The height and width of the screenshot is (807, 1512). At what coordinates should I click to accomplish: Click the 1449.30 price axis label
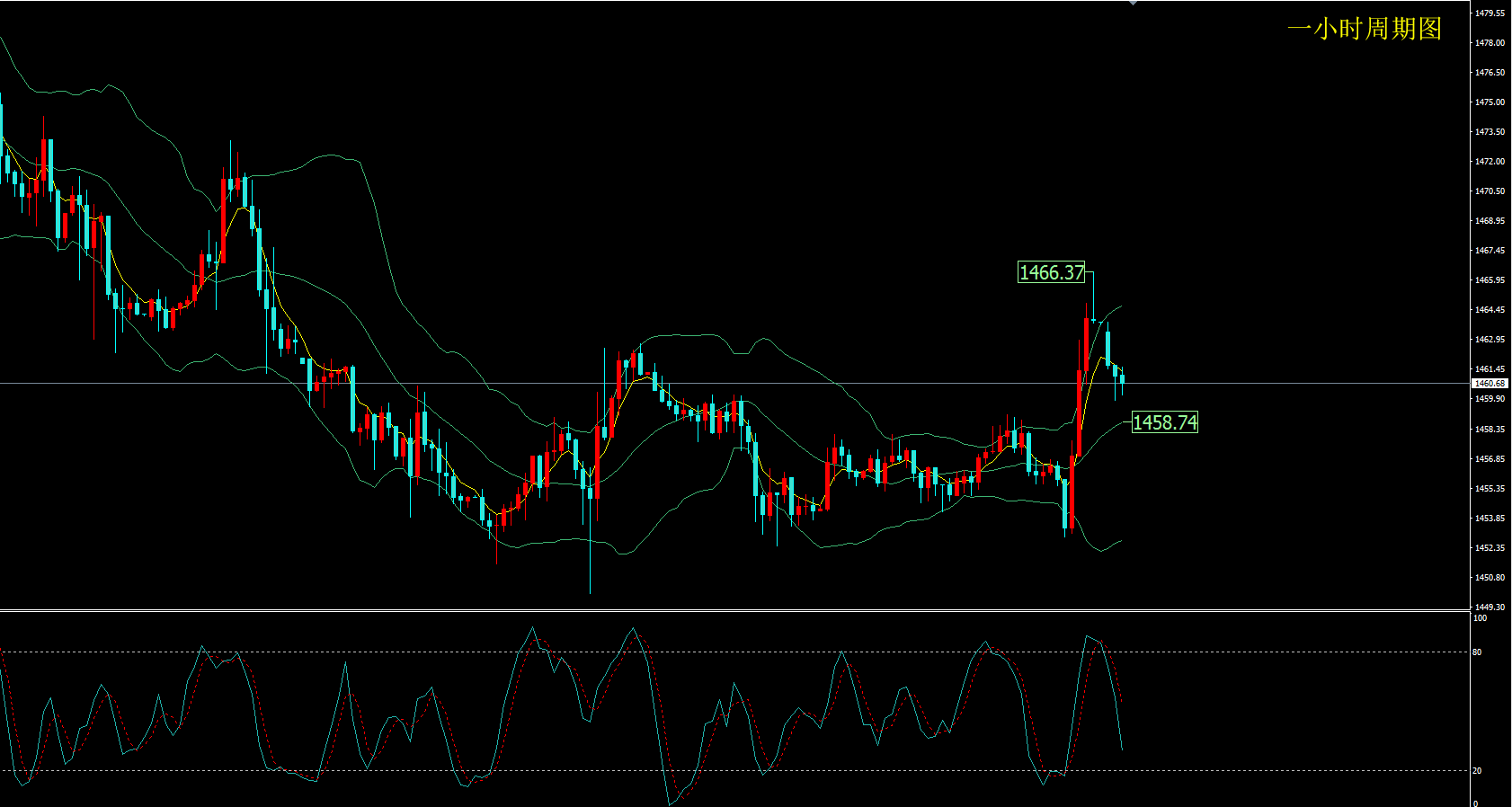point(1490,607)
